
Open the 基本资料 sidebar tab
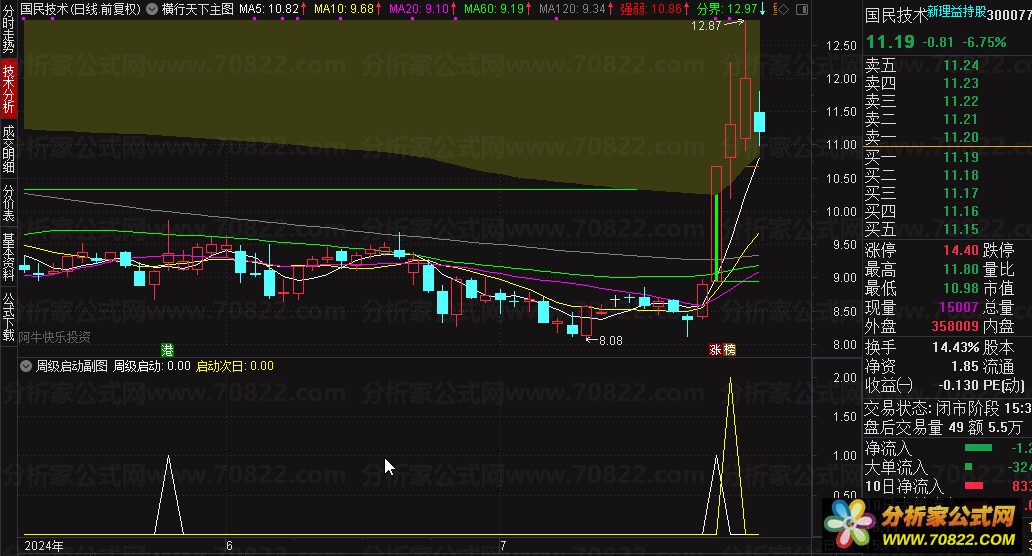point(9,256)
